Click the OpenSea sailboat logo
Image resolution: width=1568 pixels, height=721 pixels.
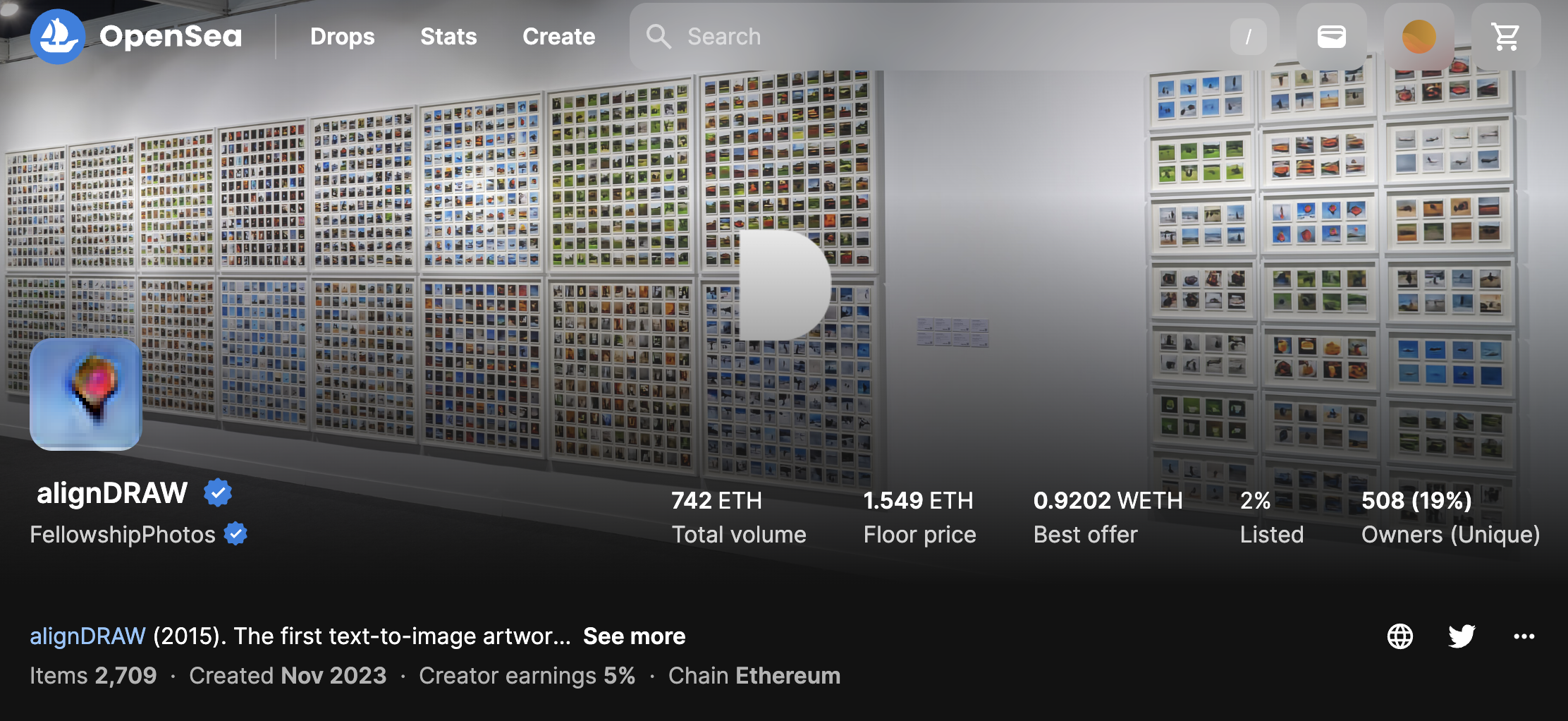coord(58,37)
